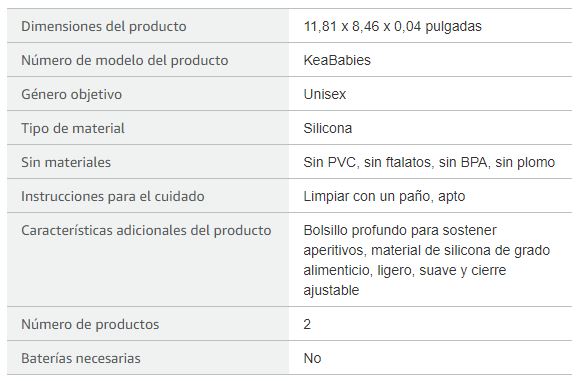This screenshot has height=381, width=577.
Task: Click 'alimenticio, ligero, suave y cierre' line
Action: (x=405, y=271)
